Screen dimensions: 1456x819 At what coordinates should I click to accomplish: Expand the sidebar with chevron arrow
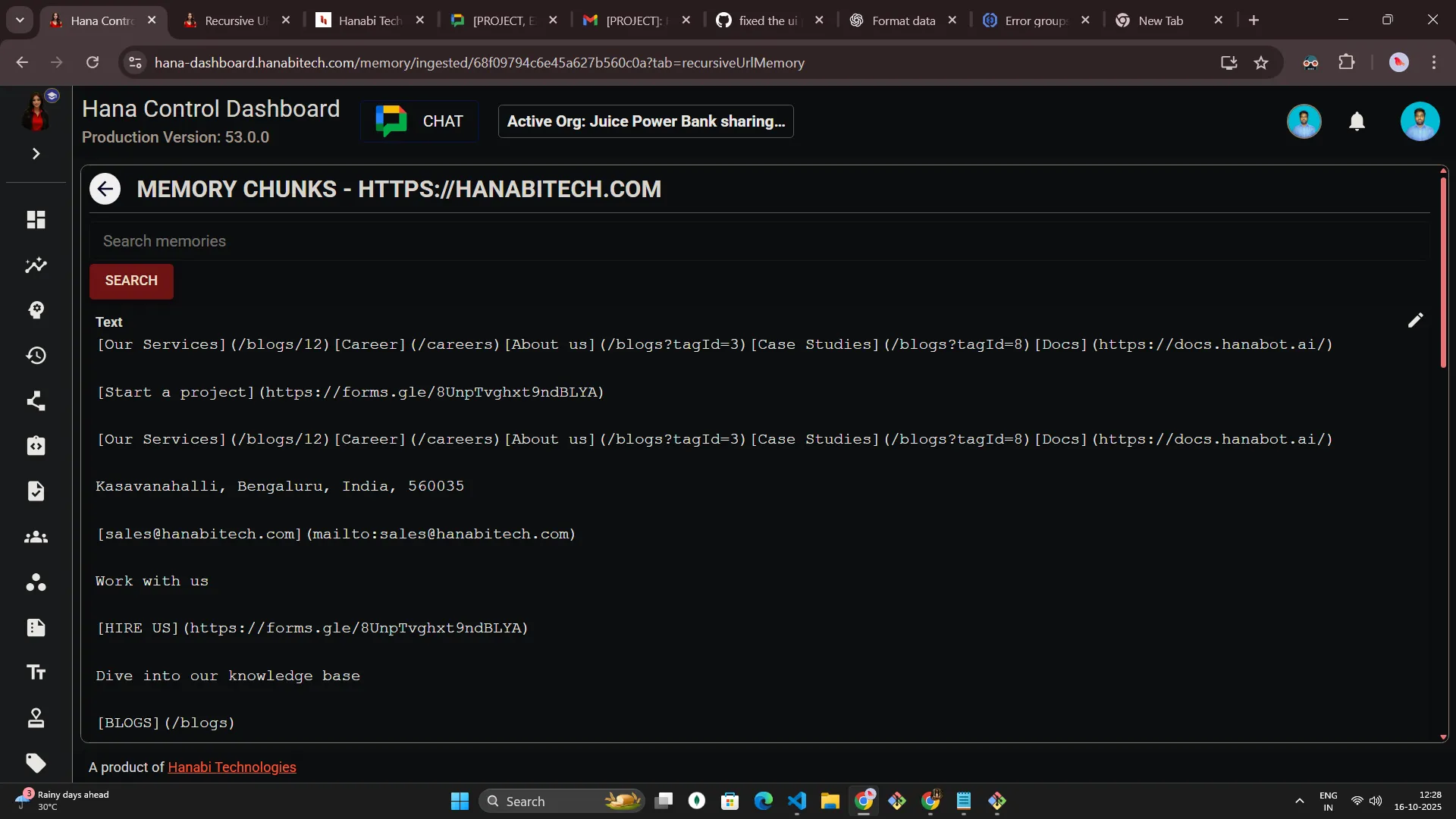pos(36,154)
